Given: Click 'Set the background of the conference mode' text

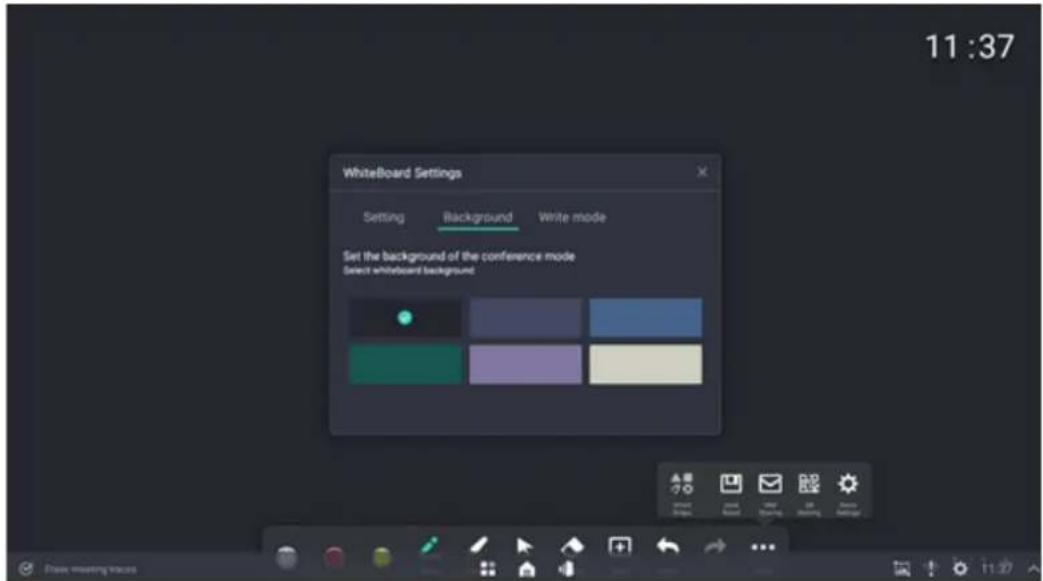Looking at the screenshot, I should [459, 256].
